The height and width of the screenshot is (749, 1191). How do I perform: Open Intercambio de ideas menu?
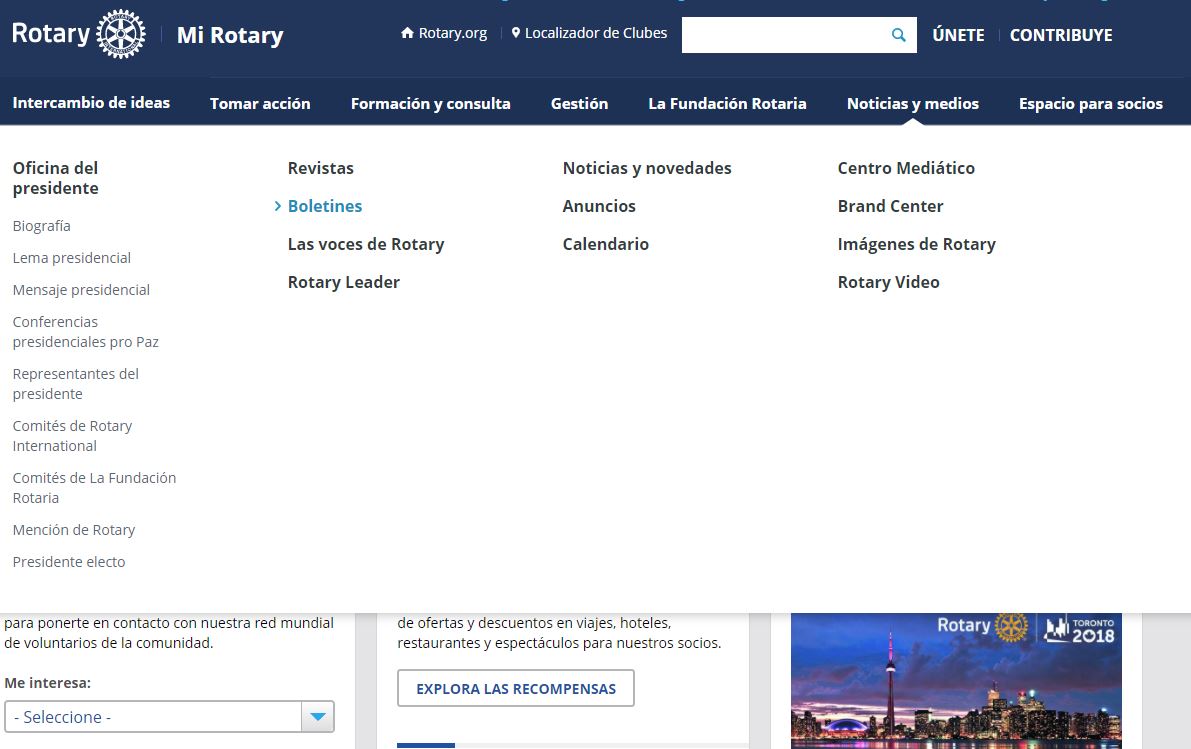pyautogui.click(x=91, y=103)
